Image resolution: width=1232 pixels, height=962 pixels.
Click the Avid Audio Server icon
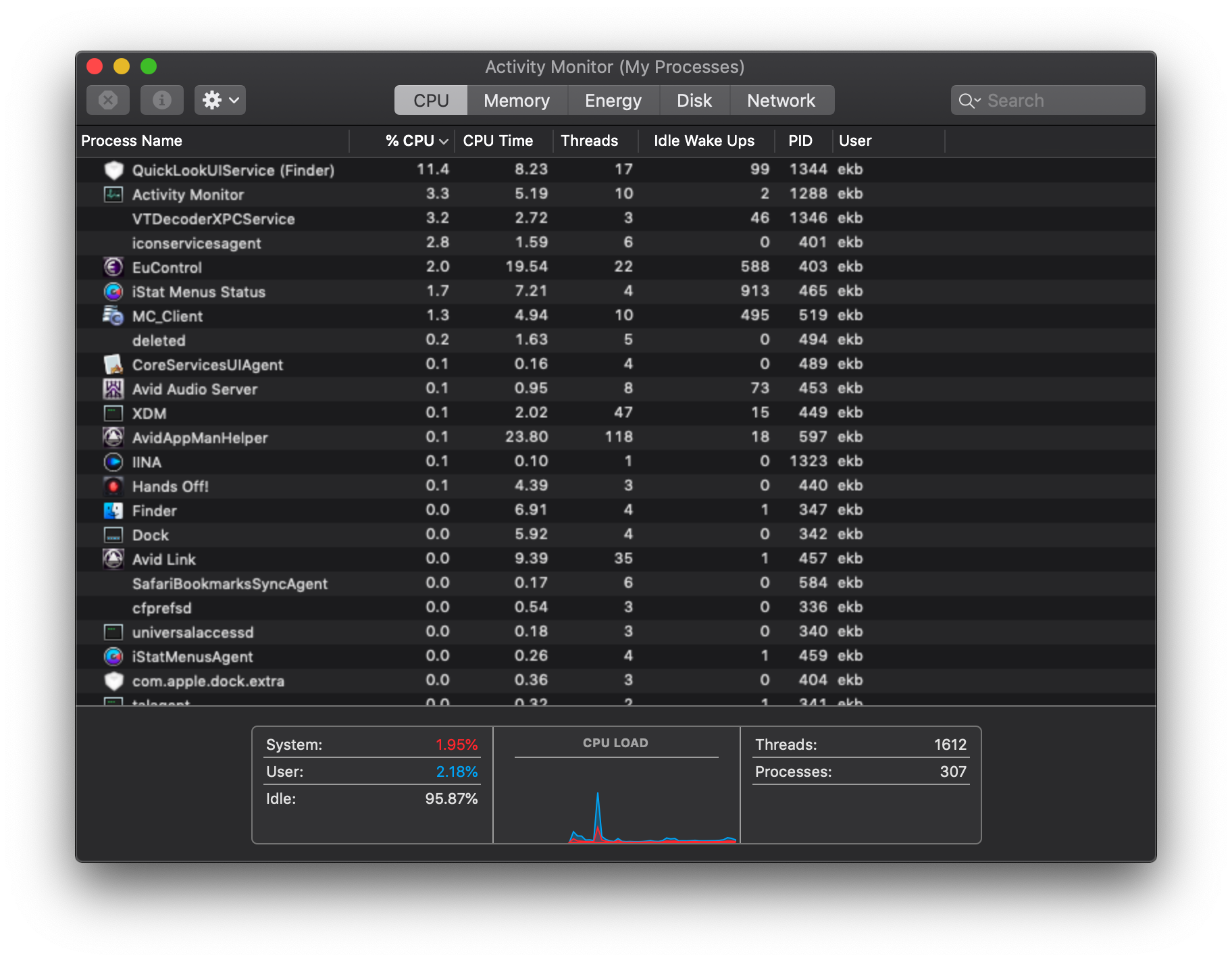(x=113, y=388)
